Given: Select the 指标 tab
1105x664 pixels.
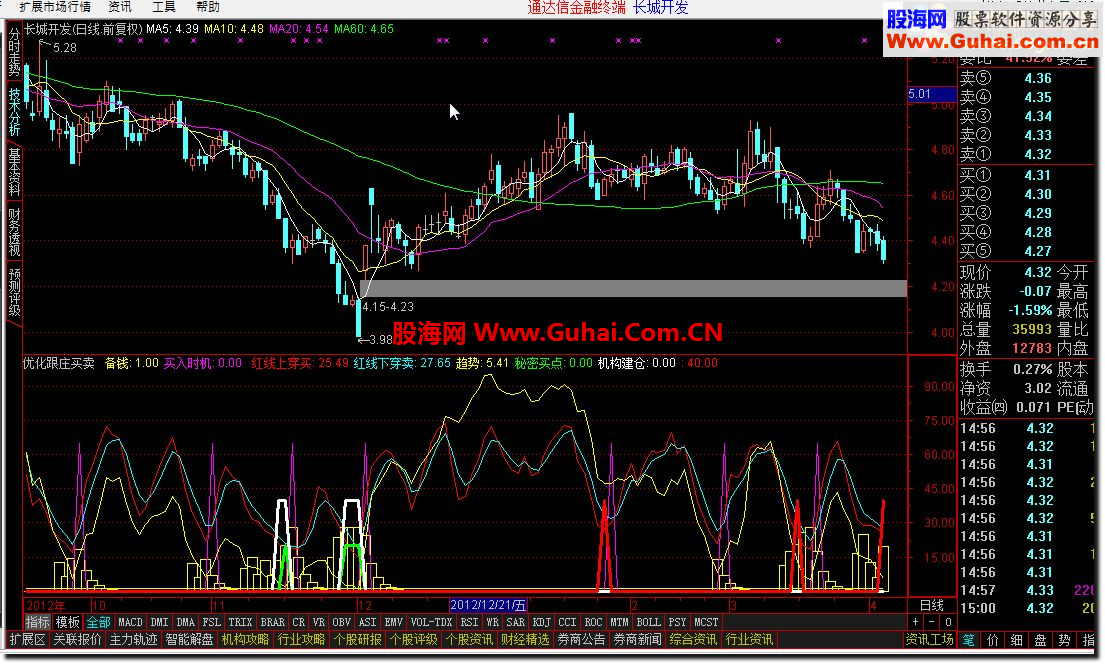Looking at the screenshot, I should tap(38, 622).
